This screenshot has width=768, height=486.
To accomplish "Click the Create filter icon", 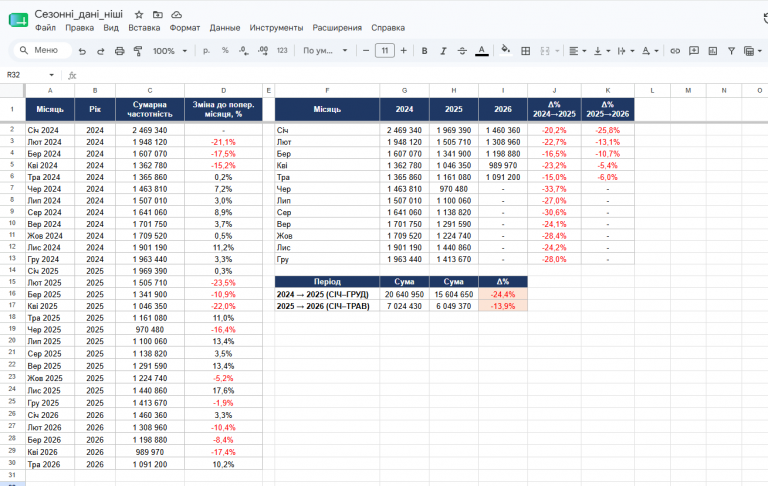I will [x=731, y=51].
